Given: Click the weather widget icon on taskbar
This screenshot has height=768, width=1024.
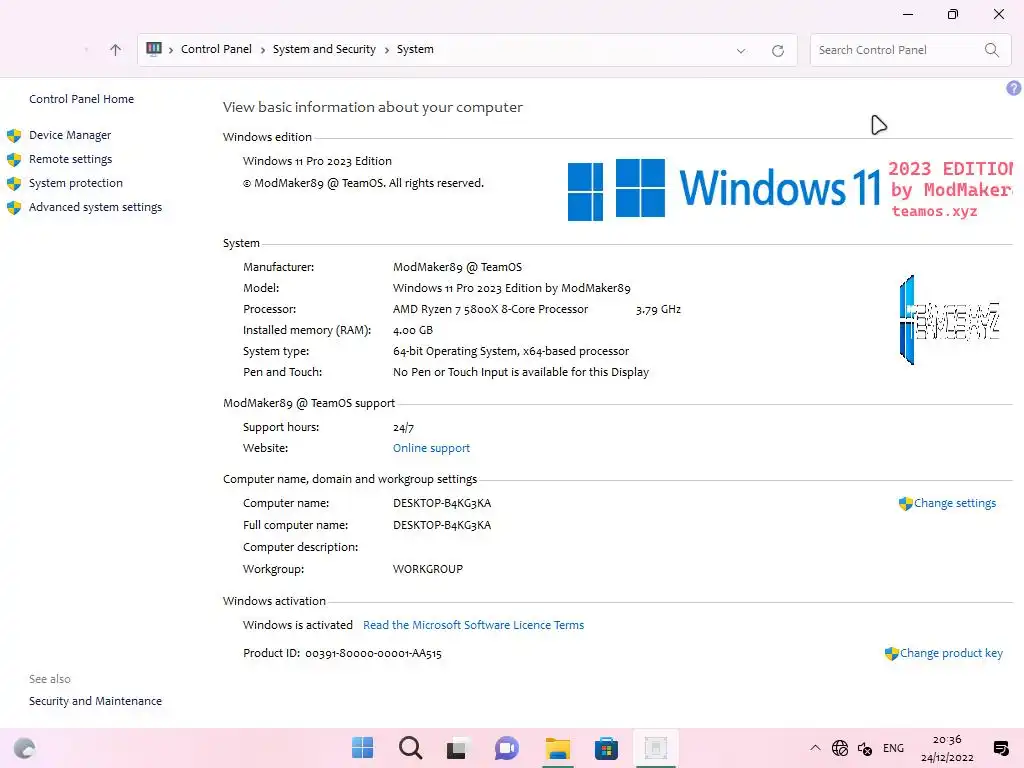Looking at the screenshot, I should [x=24, y=748].
